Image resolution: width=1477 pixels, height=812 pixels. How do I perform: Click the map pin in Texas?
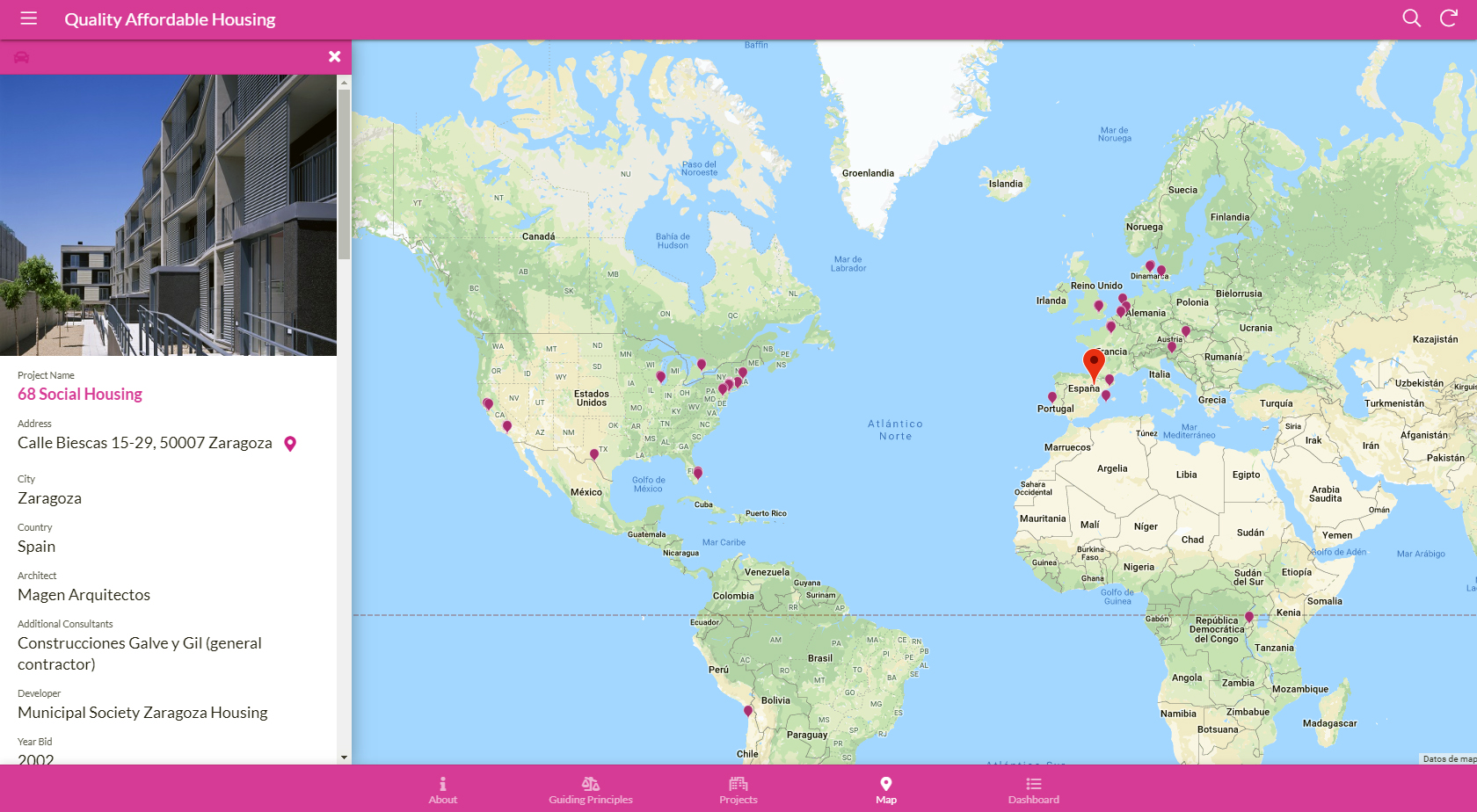[594, 454]
